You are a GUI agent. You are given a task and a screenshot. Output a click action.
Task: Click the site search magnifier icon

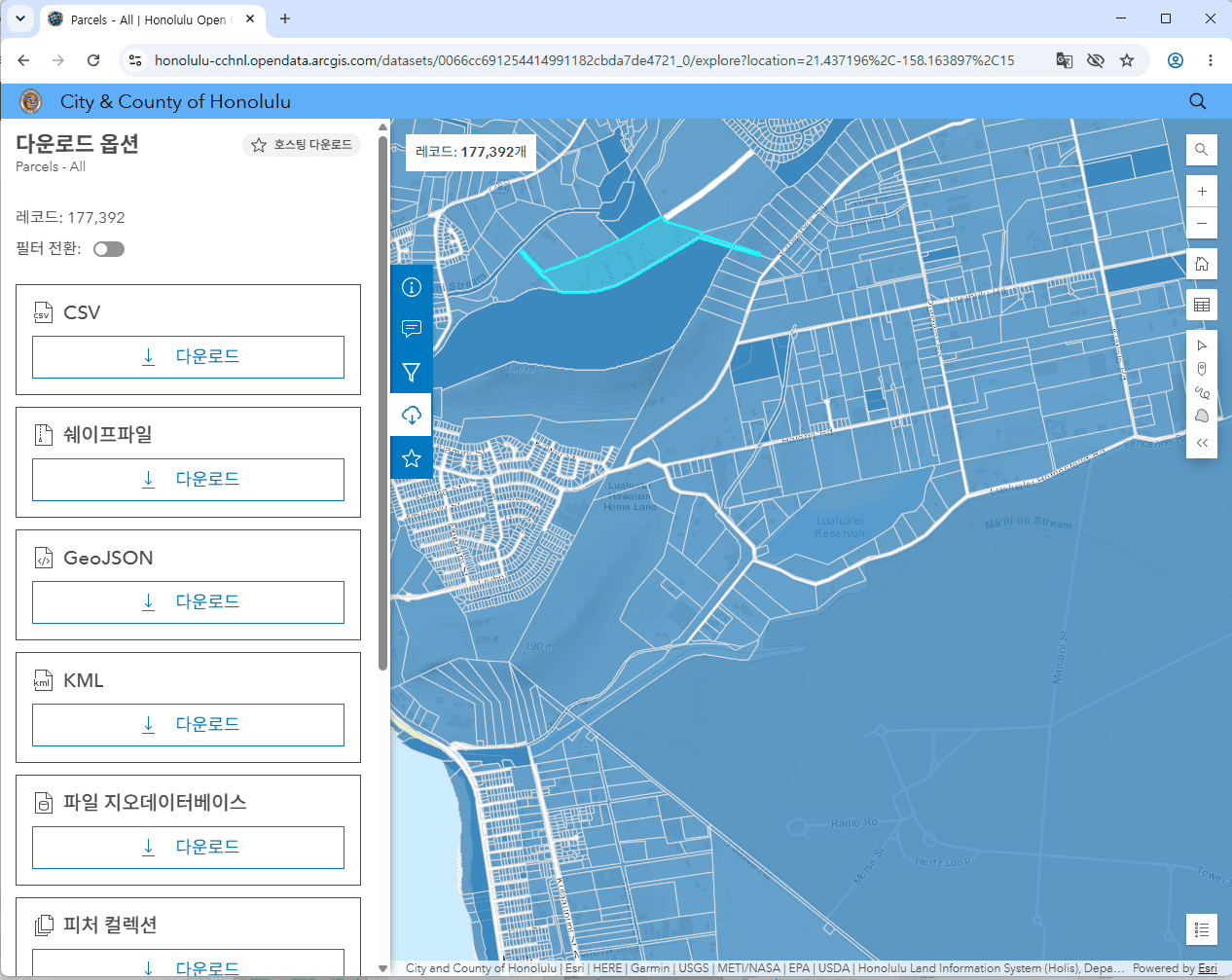pyautogui.click(x=1198, y=101)
